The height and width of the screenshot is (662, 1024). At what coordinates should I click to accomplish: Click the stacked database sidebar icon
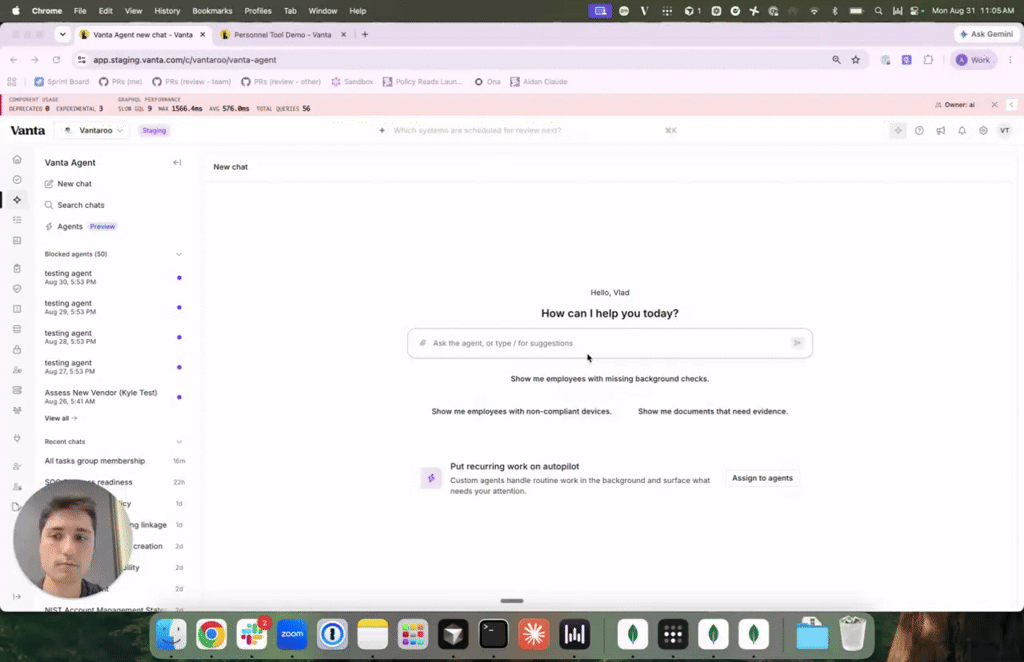pos(17,329)
